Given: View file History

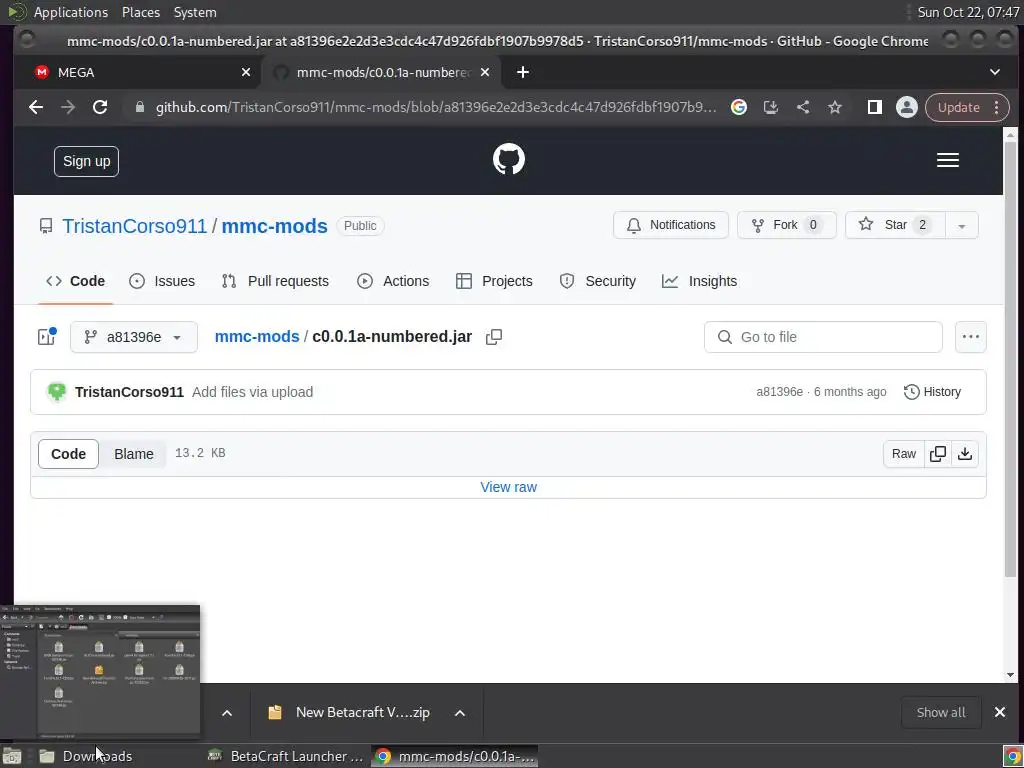Looking at the screenshot, I should pos(932,392).
